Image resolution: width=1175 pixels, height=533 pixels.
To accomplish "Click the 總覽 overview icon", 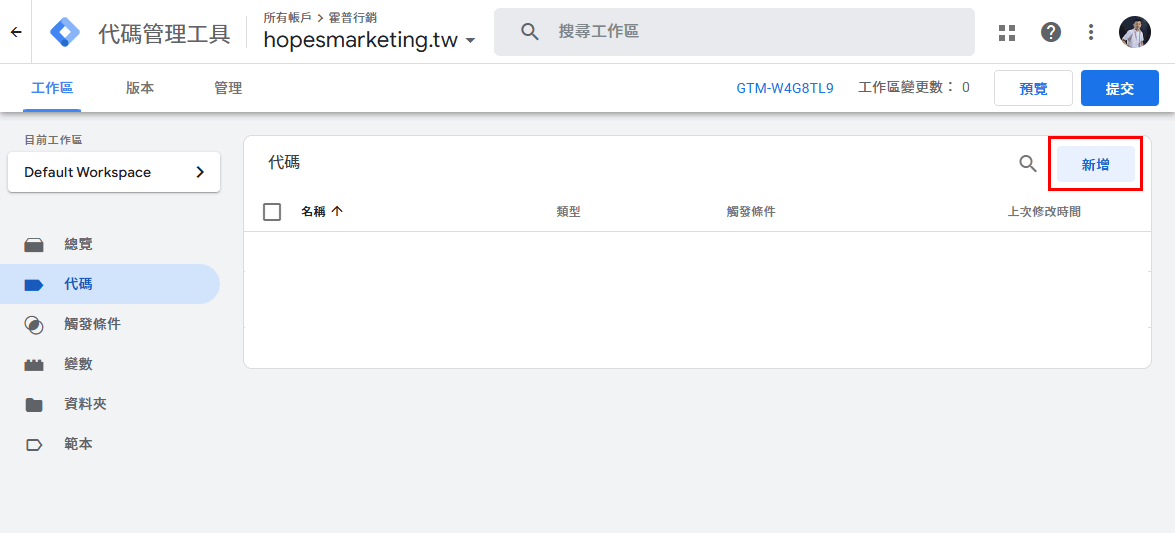I will [34, 244].
